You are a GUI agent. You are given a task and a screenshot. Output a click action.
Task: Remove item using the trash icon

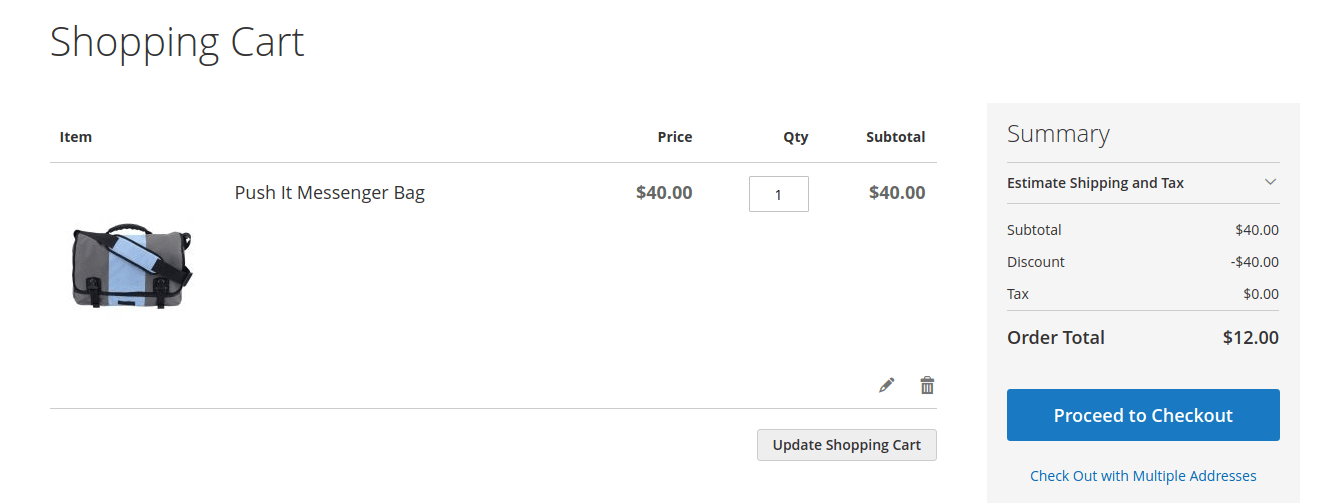[927, 385]
